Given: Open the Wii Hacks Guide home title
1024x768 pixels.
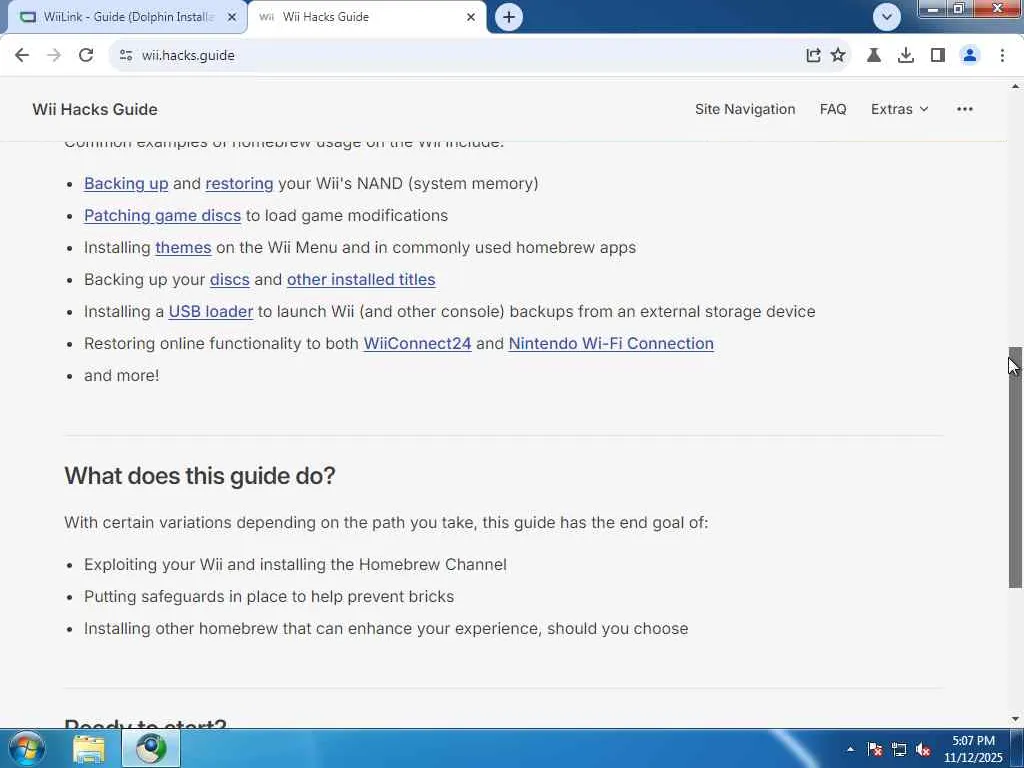Looking at the screenshot, I should pyautogui.click(x=95, y=109).
